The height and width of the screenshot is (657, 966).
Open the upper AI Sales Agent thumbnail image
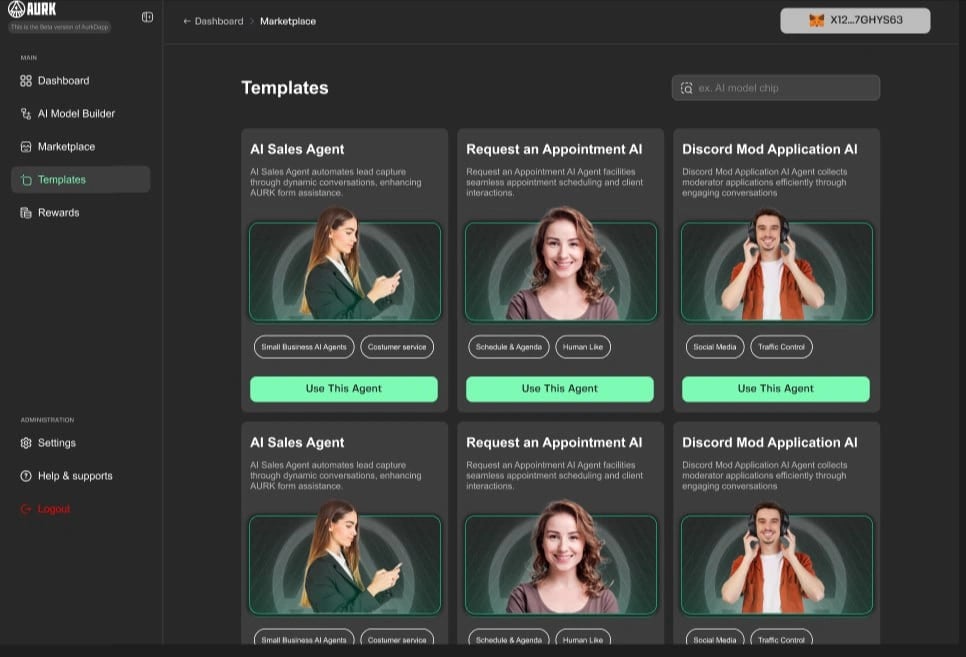345,265
